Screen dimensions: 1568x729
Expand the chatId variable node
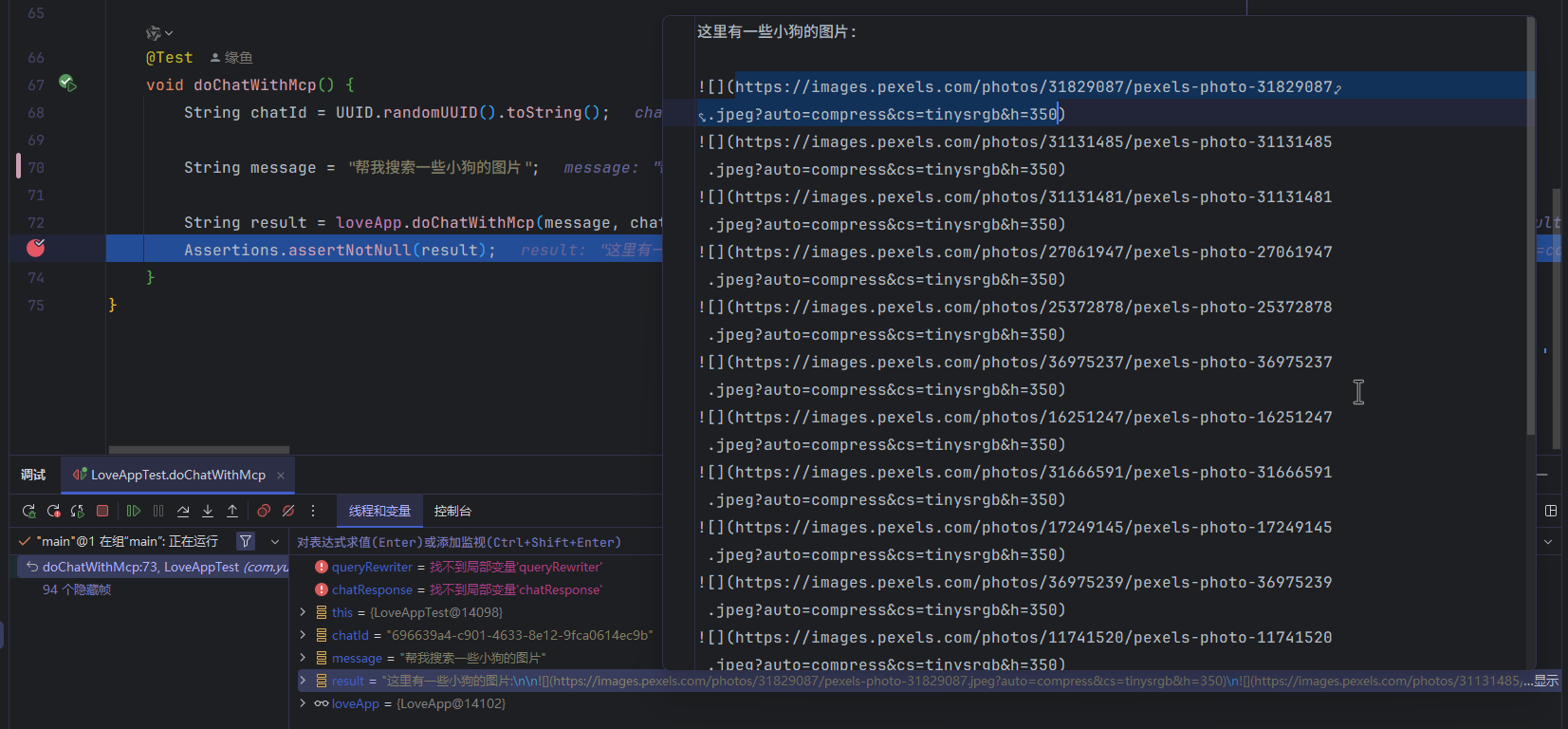(x=303, y=635)
